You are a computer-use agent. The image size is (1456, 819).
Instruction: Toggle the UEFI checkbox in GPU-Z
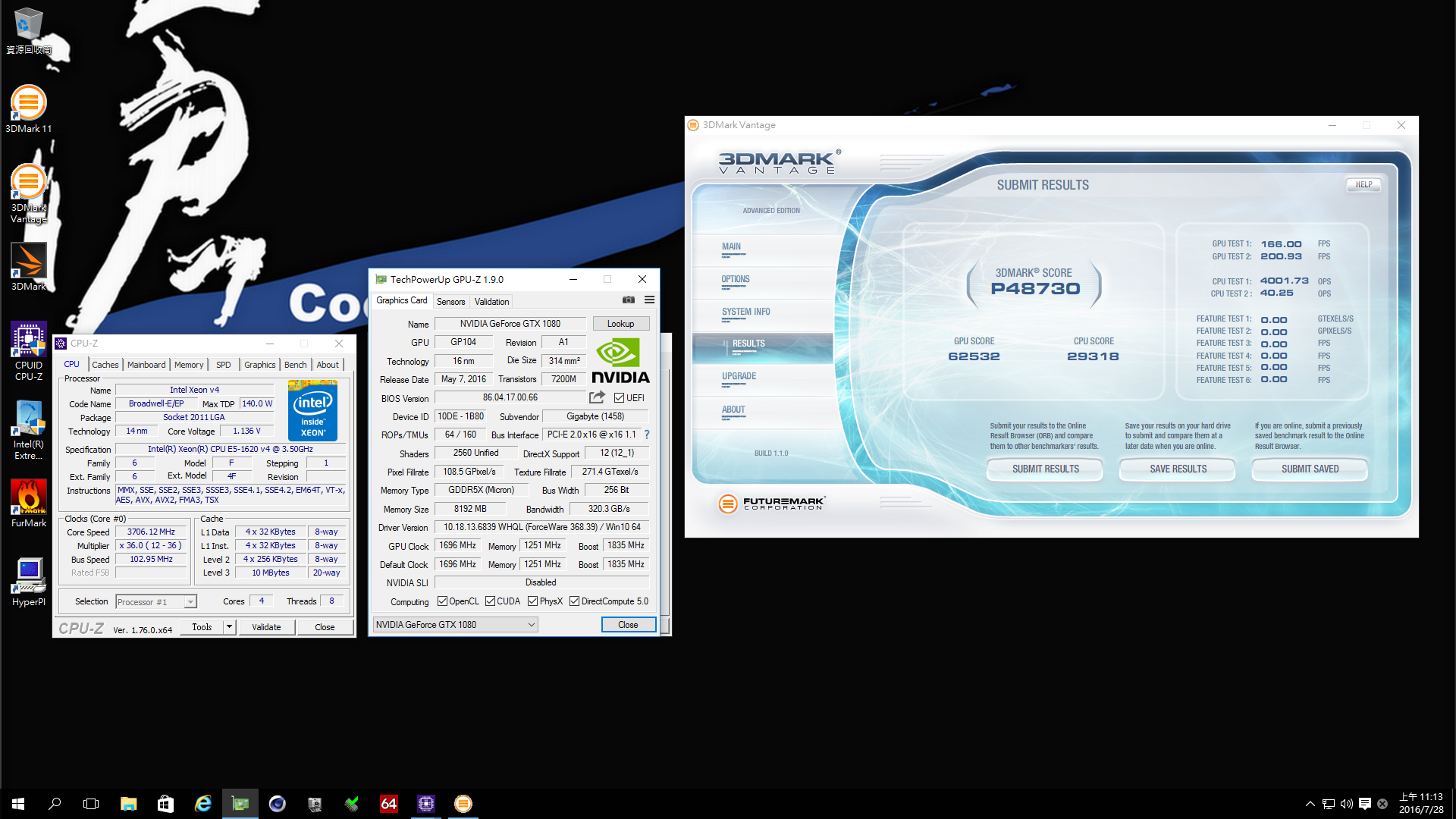click(x=619, y=397)
